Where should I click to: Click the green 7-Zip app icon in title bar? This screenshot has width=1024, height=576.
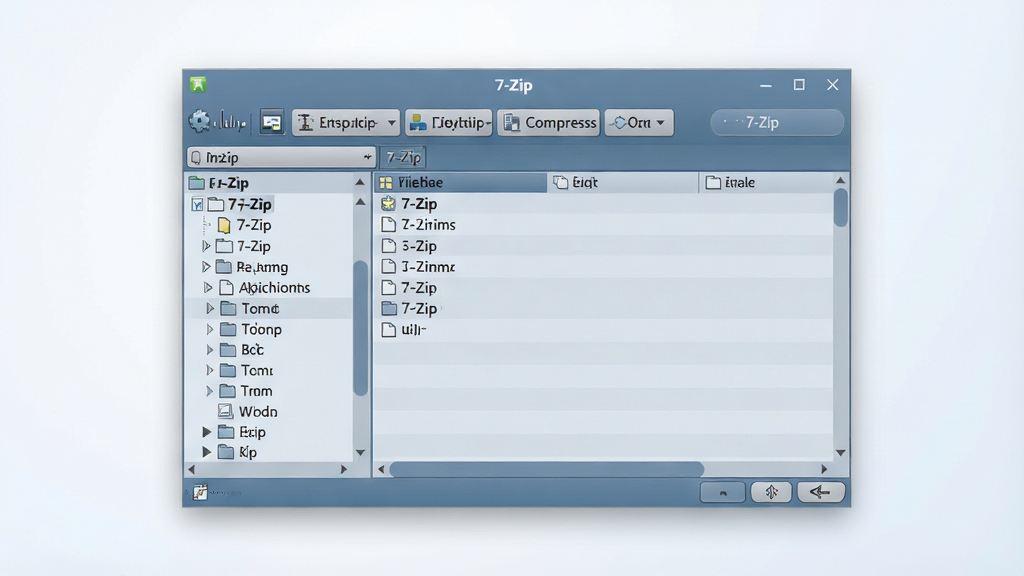tap(198, 84)
